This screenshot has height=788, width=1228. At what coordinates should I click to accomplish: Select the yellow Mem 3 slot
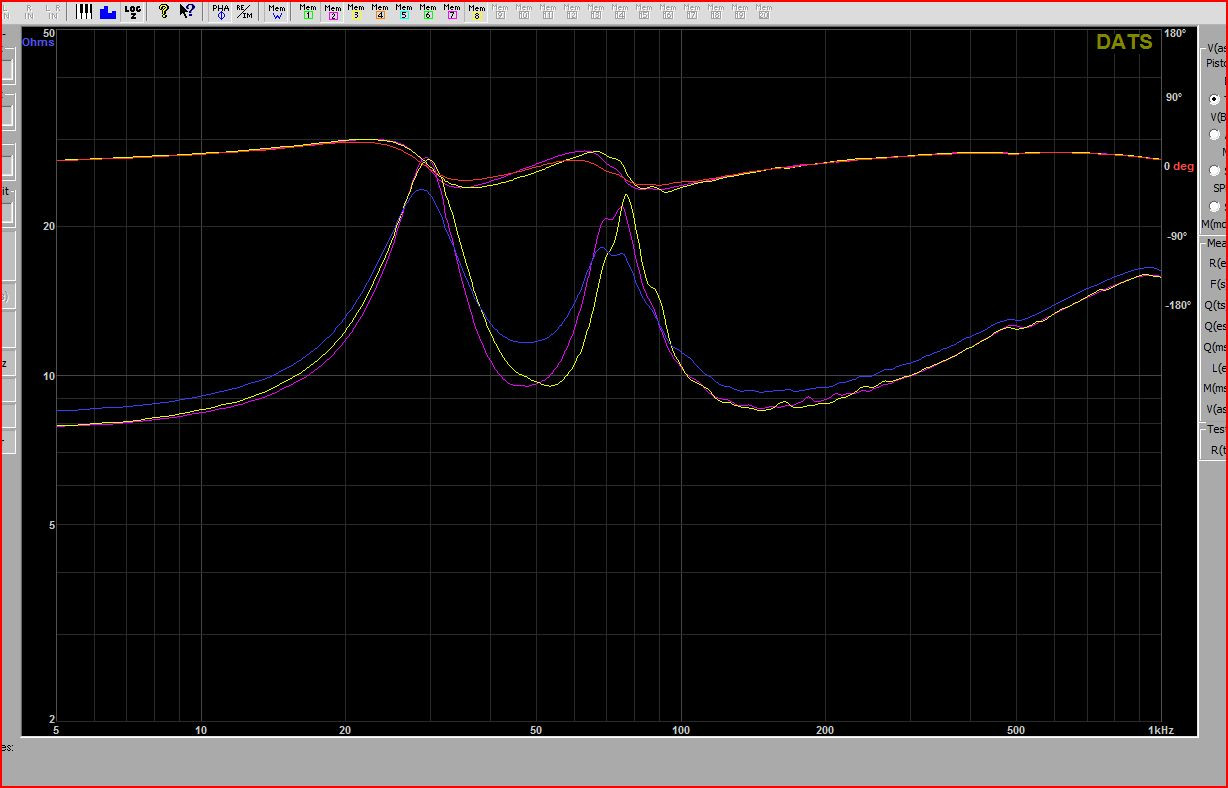(356, 12)
